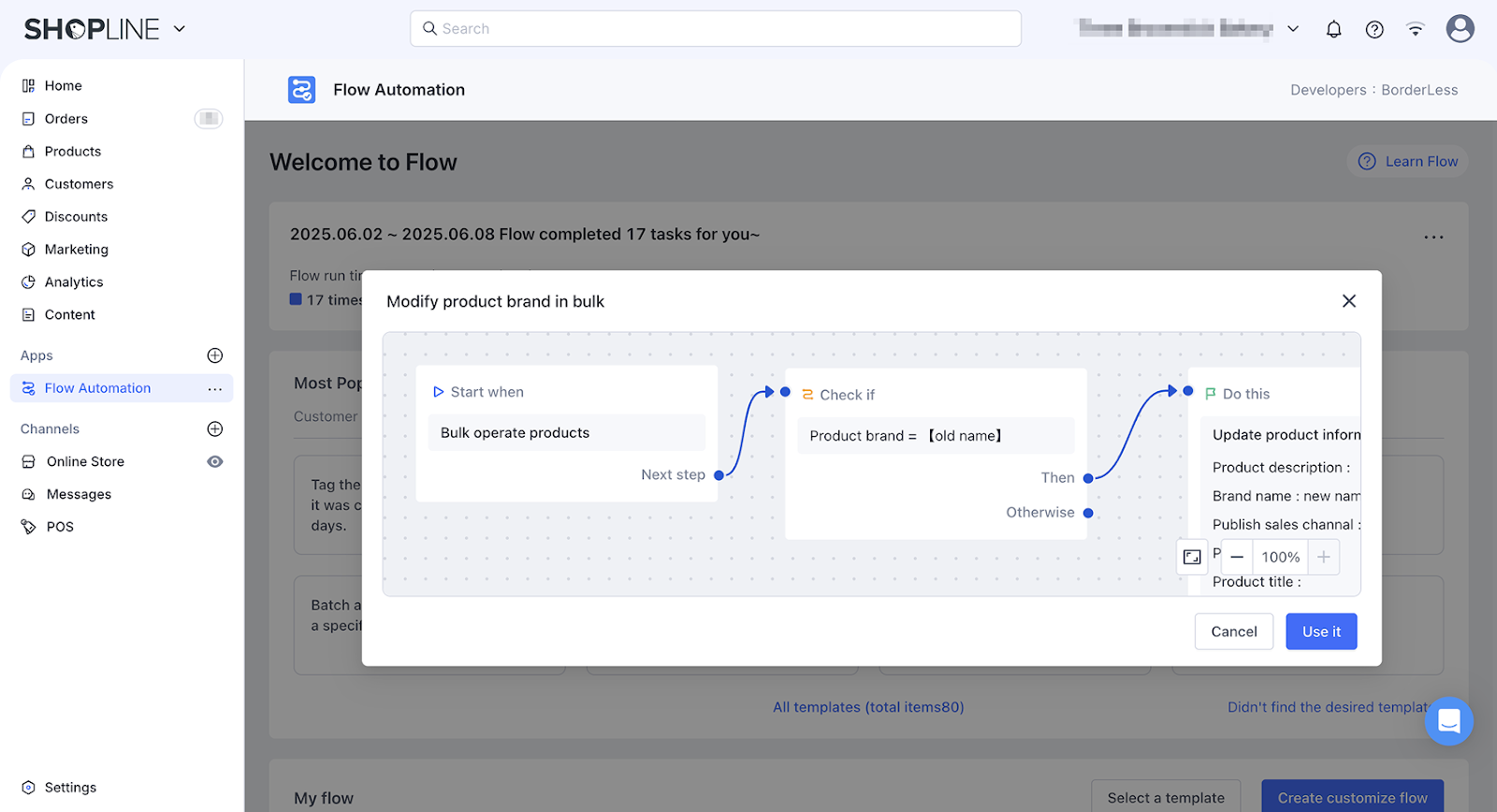Viewport: 1497px width, 812px height.
Task: Open the help question mark icon
Action: pos(1374,29)
